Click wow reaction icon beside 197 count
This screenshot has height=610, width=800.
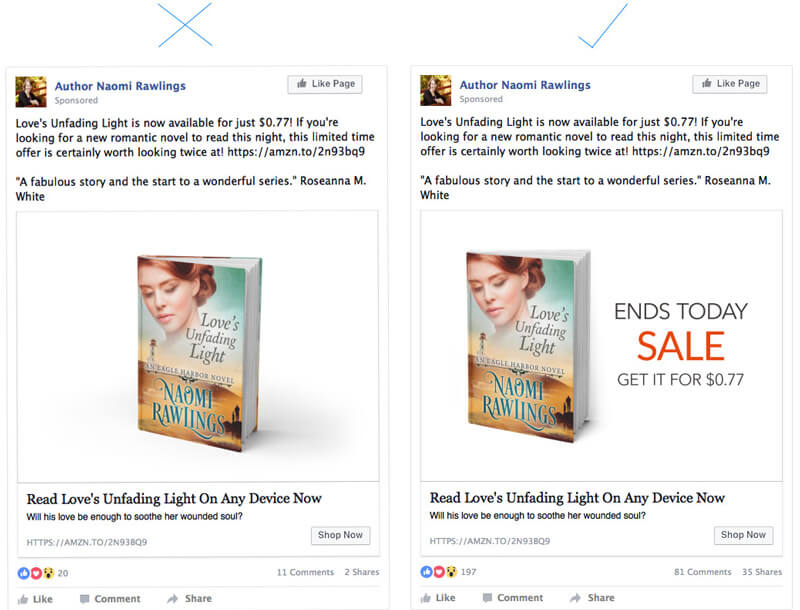coord(451,572)
